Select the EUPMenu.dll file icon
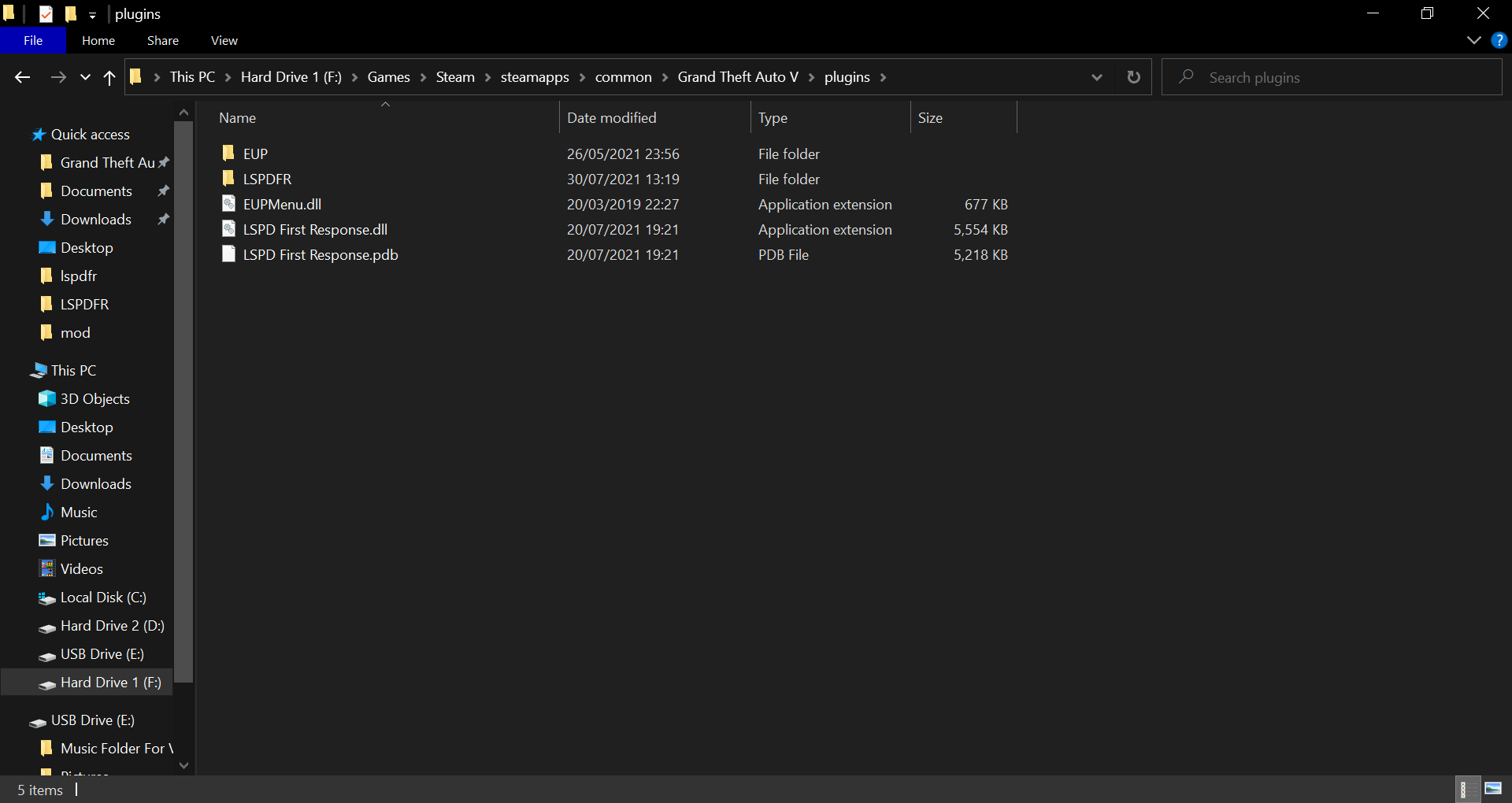Viewport: 1512px width, 803px height. [x=228, y=204]
